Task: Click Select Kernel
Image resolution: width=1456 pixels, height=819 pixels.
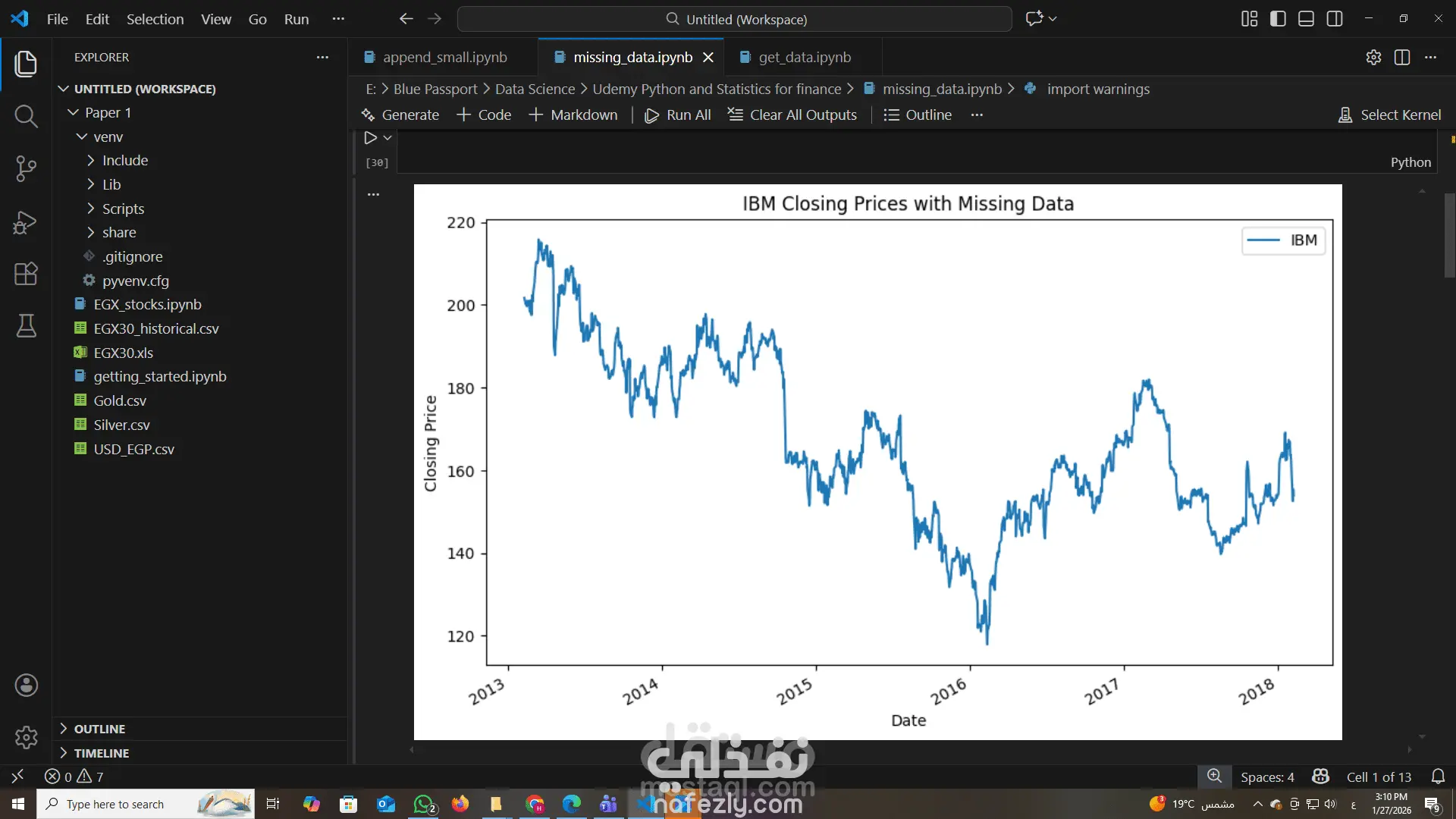Action: point(1390,115)
